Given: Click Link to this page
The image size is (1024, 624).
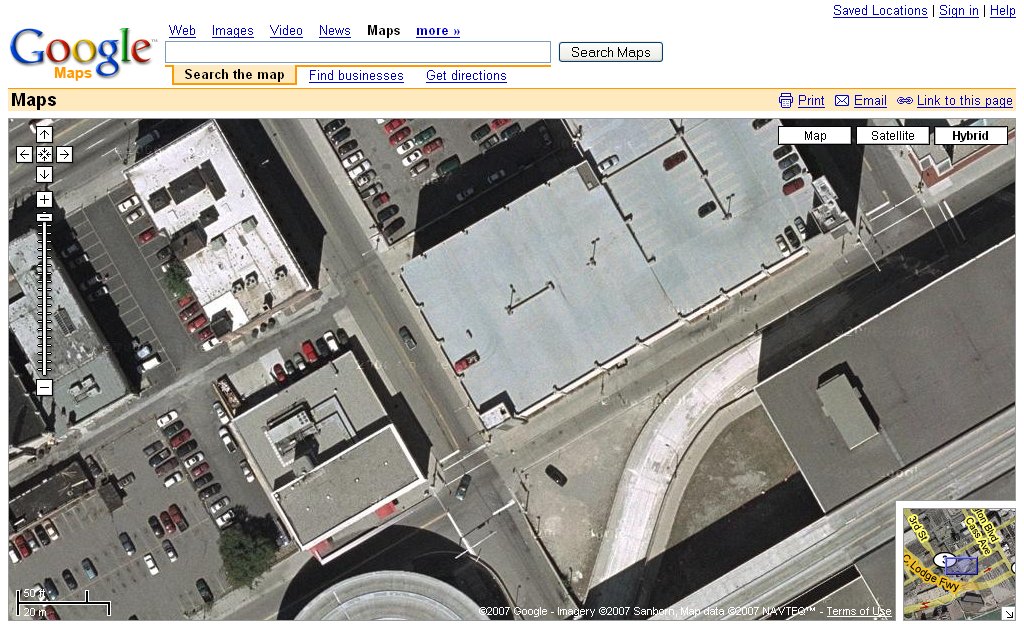Looking at the screenshot, I should 965,101.
